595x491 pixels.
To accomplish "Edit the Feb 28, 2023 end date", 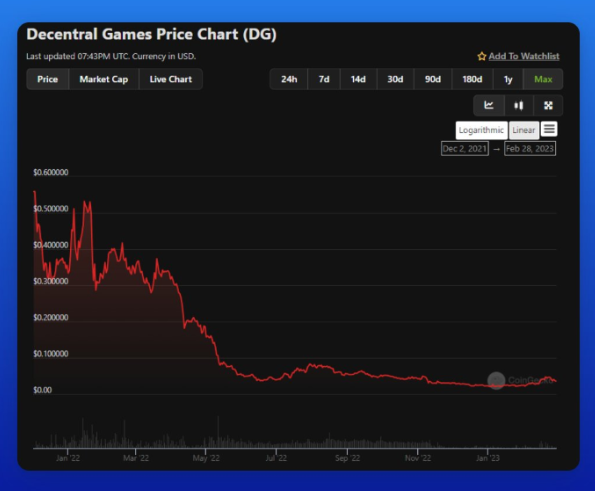I will point(530,148).
